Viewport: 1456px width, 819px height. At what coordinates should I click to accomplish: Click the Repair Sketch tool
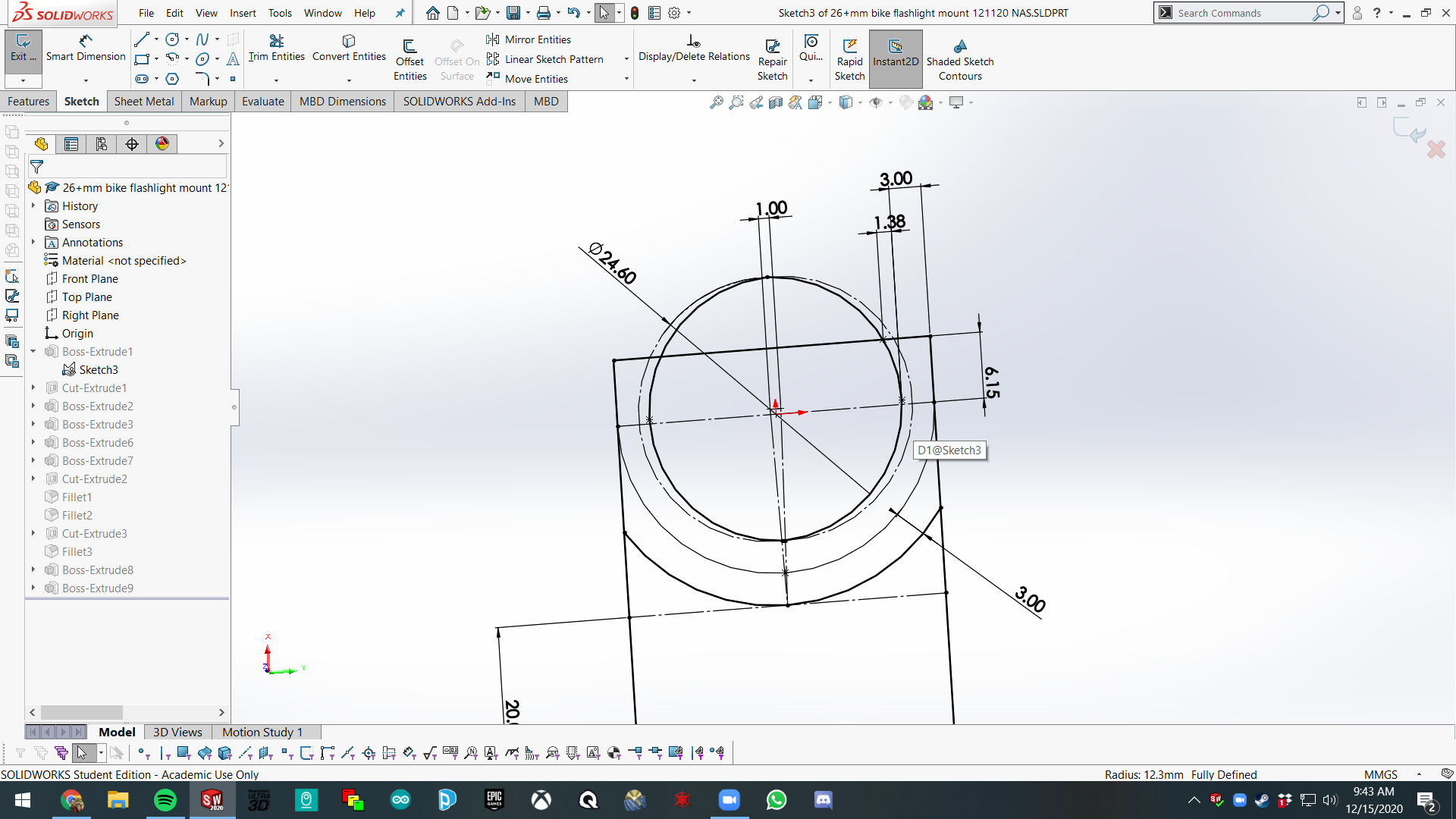(x=772, y=59)
